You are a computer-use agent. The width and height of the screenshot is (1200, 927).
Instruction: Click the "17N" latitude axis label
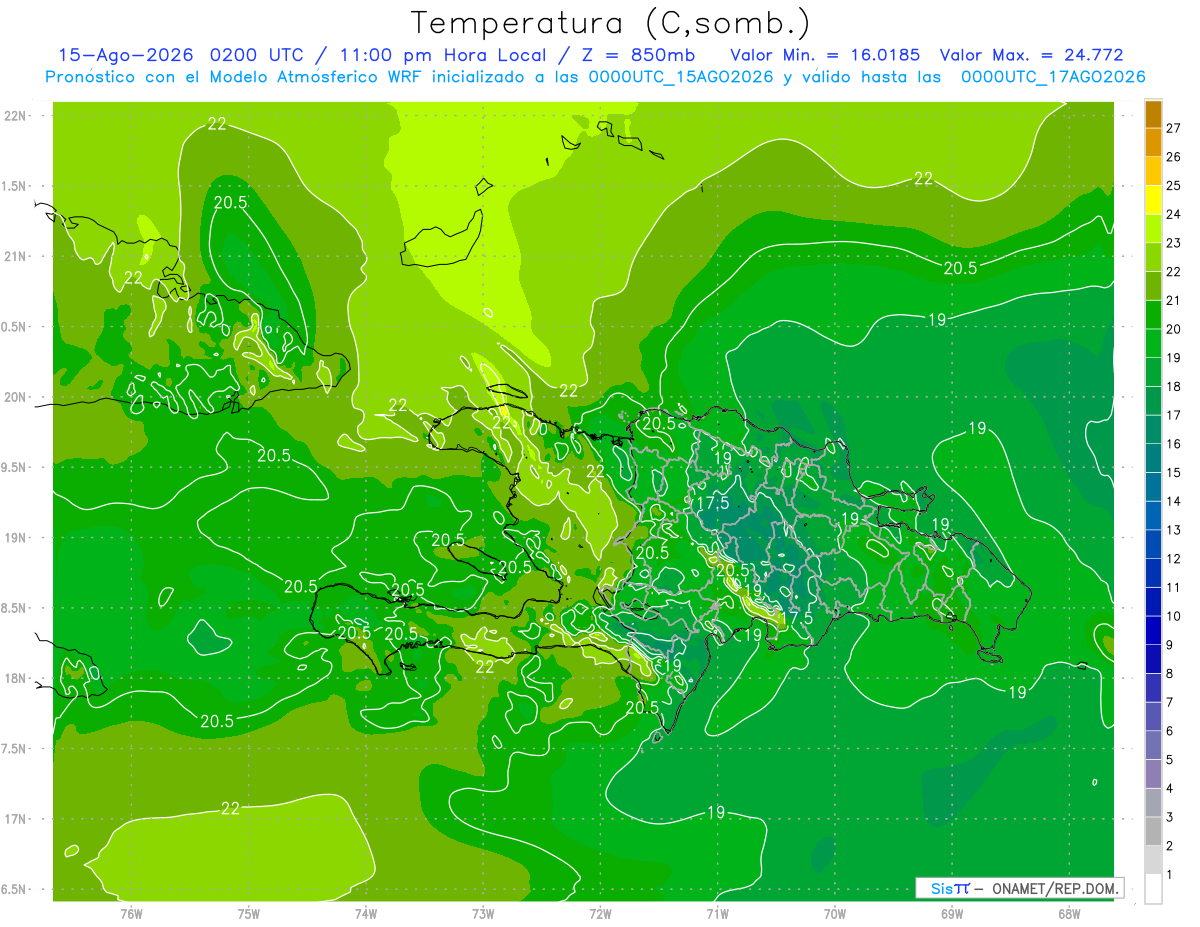(16, 819)
